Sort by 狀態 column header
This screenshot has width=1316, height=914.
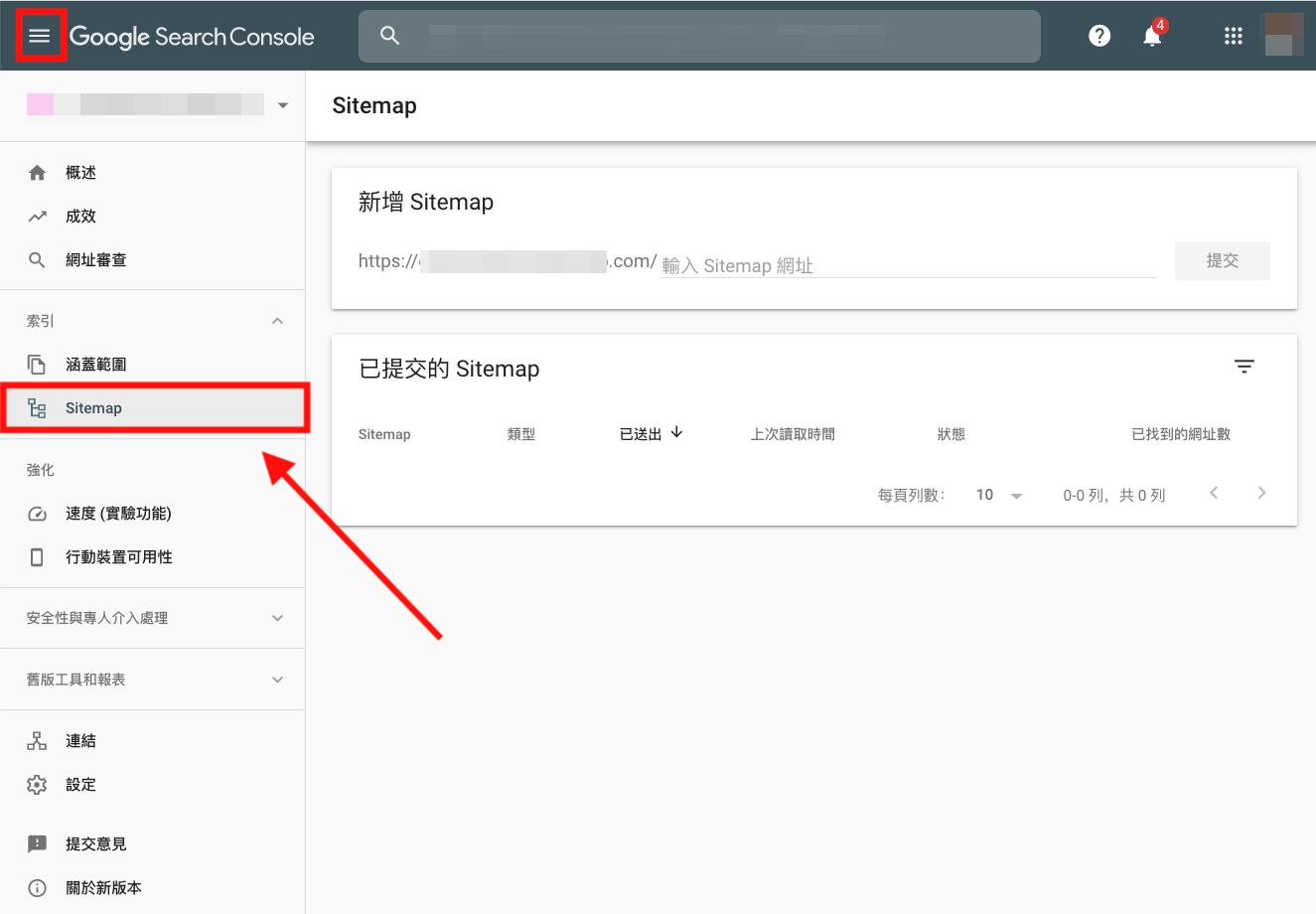[951, 434]
